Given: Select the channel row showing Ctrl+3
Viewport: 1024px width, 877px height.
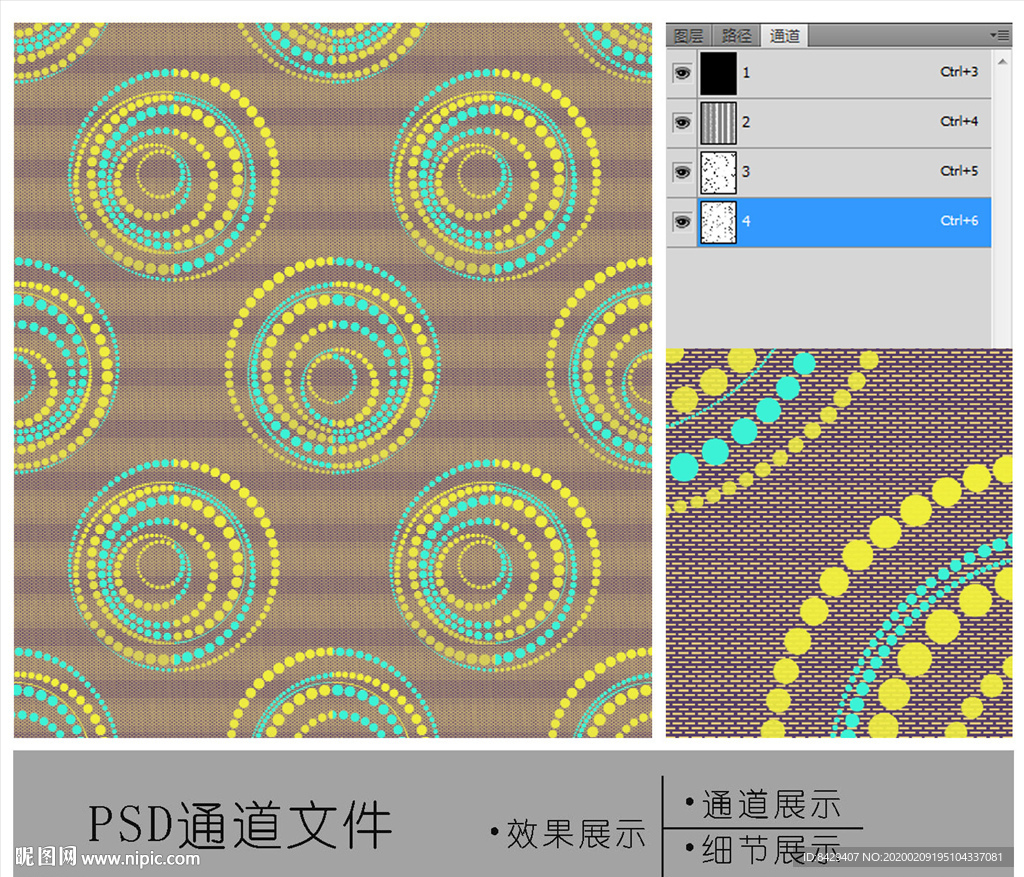Looking at the screenshot, I should click(828, 73).
